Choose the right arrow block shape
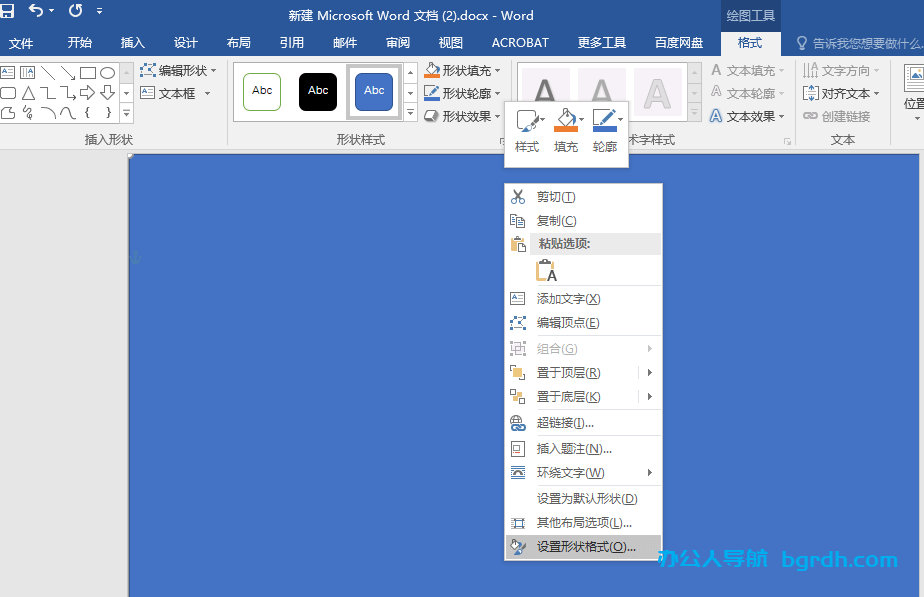 tap(88, 93)
